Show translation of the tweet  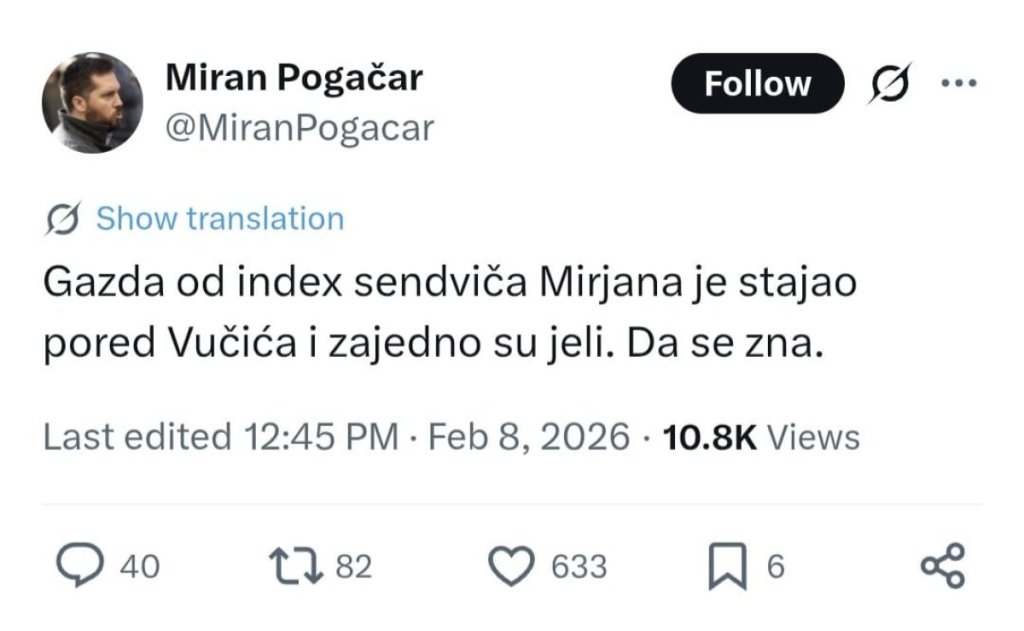[x=219, y=219]
